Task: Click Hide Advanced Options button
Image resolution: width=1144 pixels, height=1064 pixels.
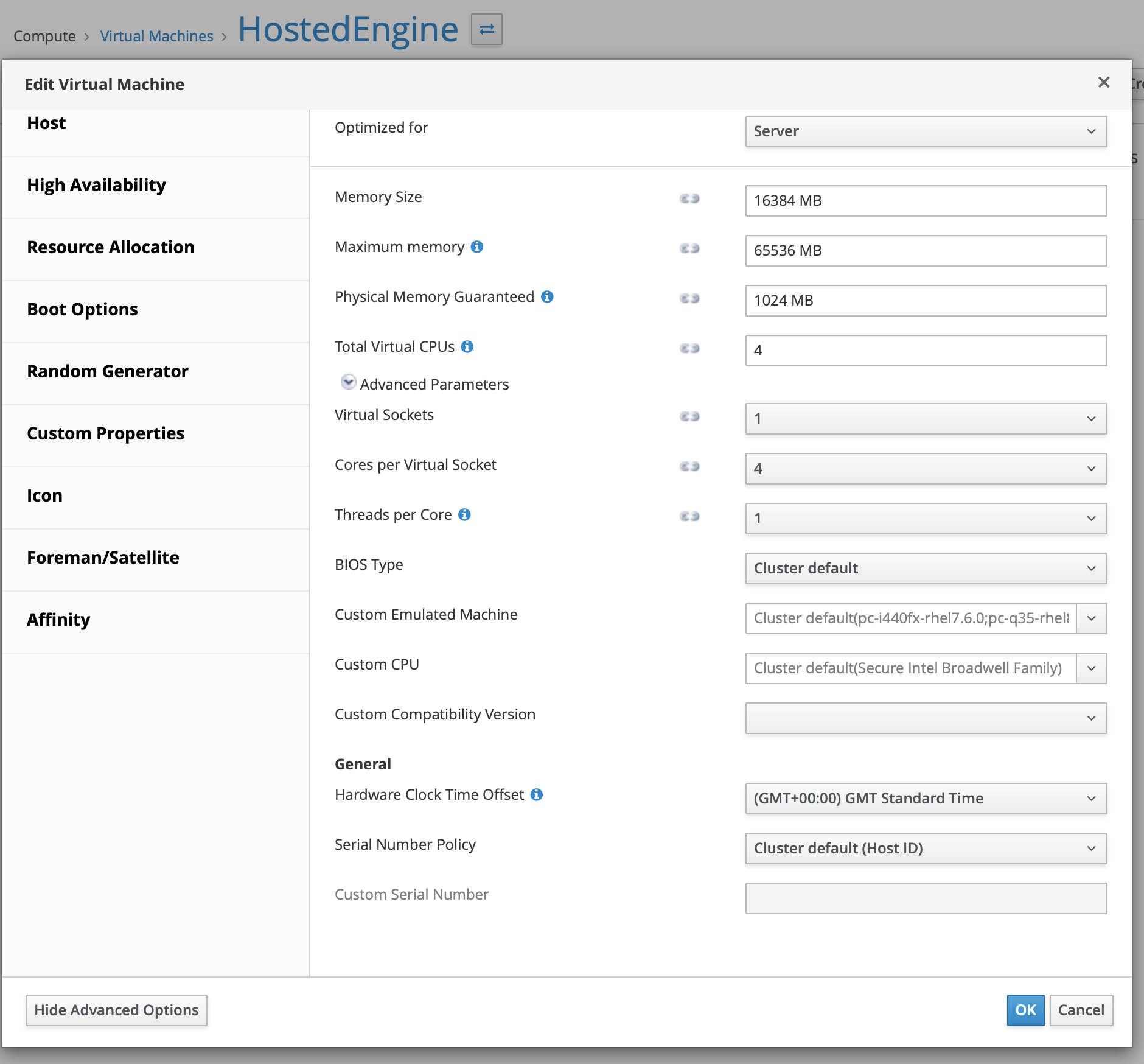Action: coord(116,1010)
